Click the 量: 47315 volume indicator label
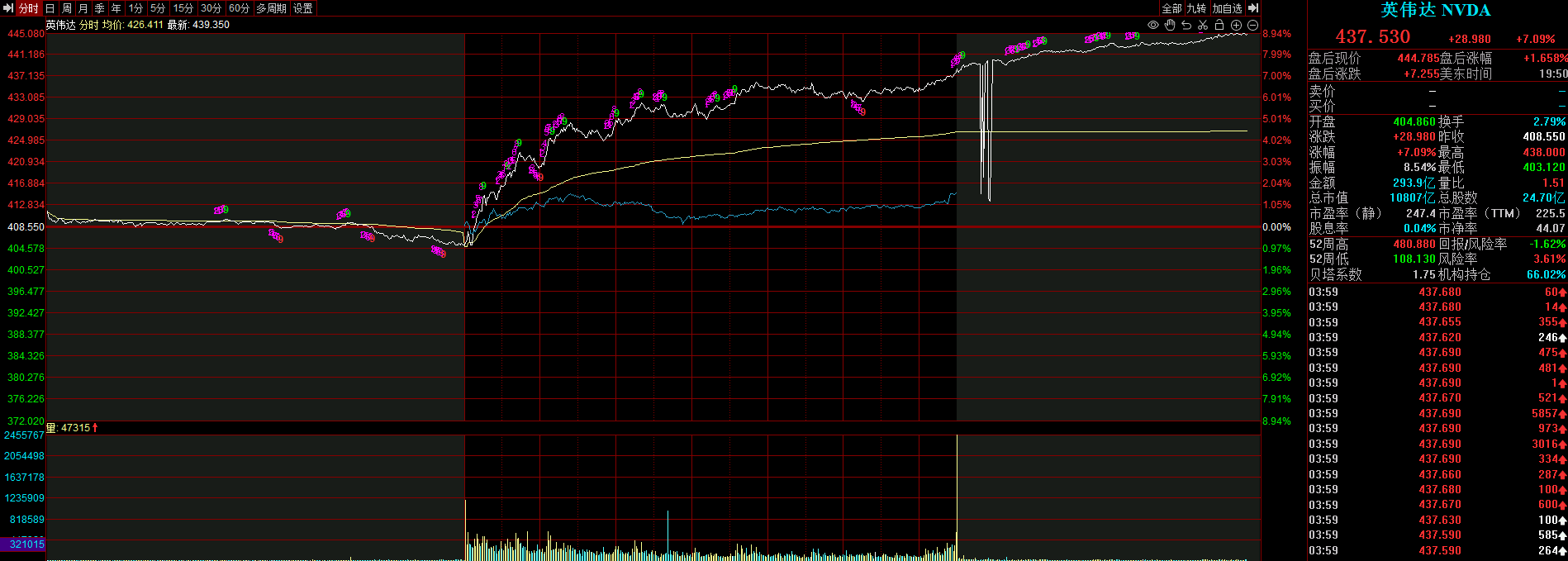The width and height of the screenshot is (1568, 561). (x=72, y=427)
